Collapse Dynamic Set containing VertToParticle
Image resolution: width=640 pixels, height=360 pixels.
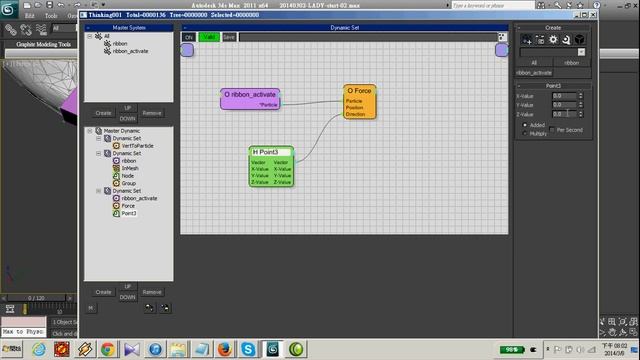coord(98,138)
